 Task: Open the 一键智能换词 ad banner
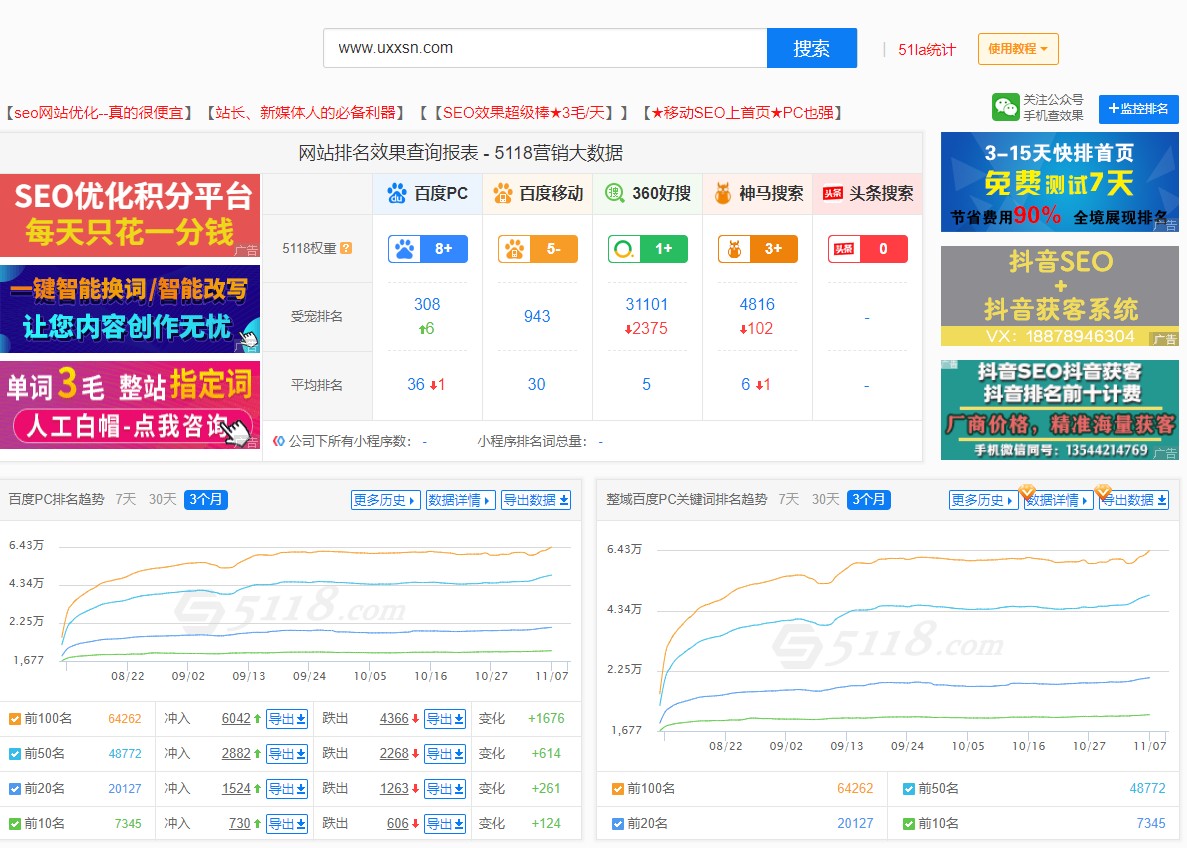(130, 309)
